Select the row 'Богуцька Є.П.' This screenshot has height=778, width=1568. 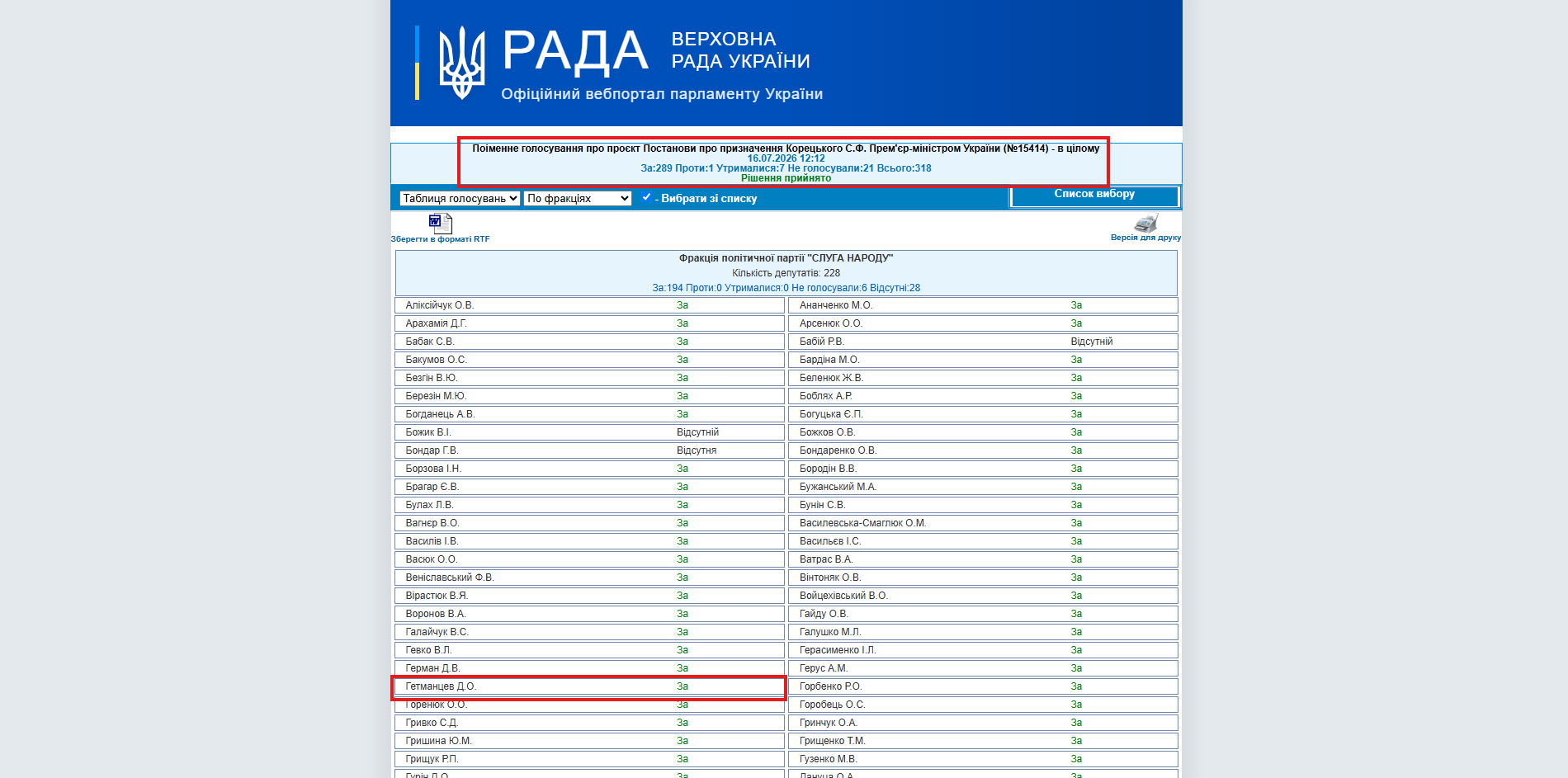click(983, 414)
